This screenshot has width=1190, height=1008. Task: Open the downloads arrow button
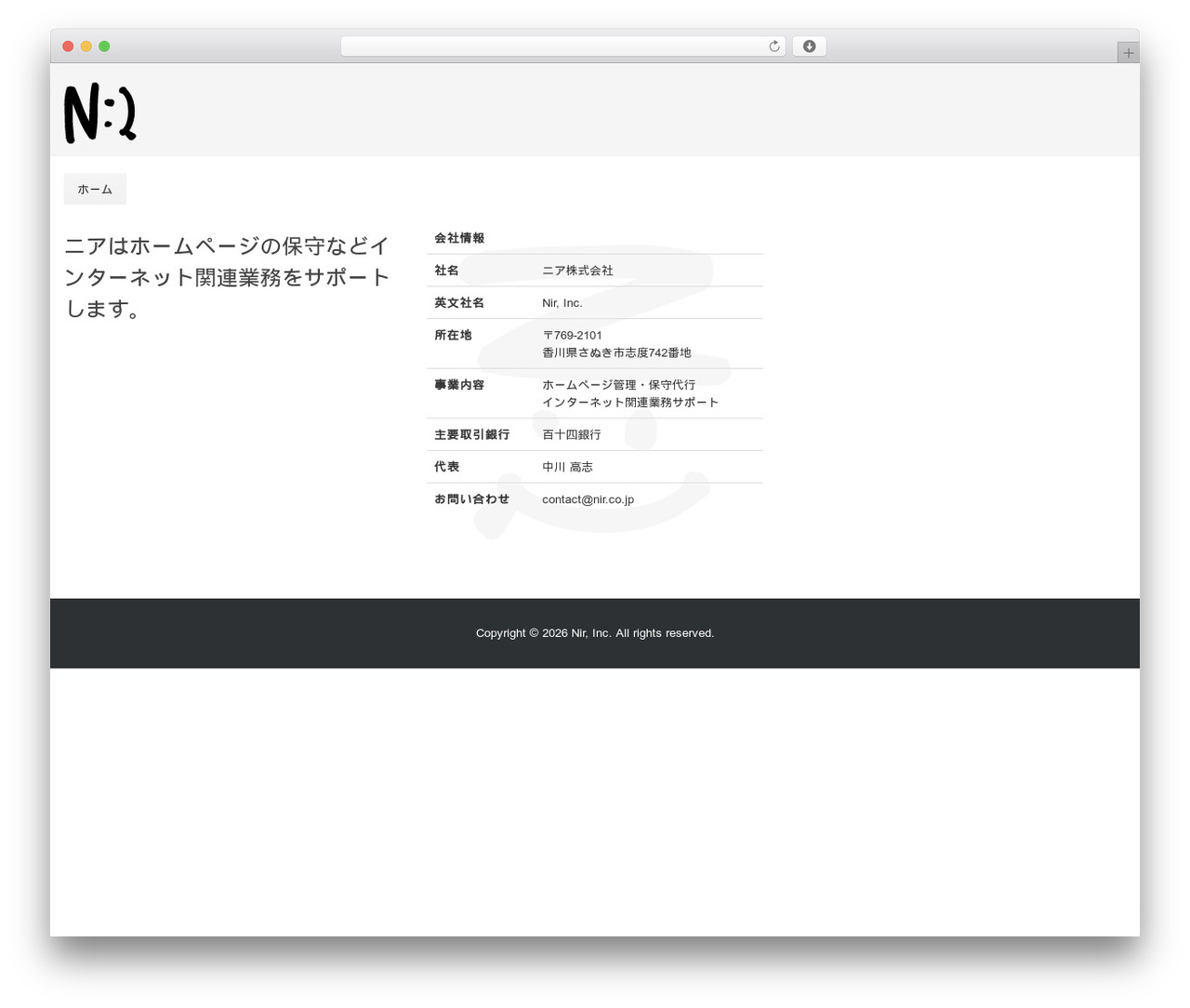click(809, 46)
